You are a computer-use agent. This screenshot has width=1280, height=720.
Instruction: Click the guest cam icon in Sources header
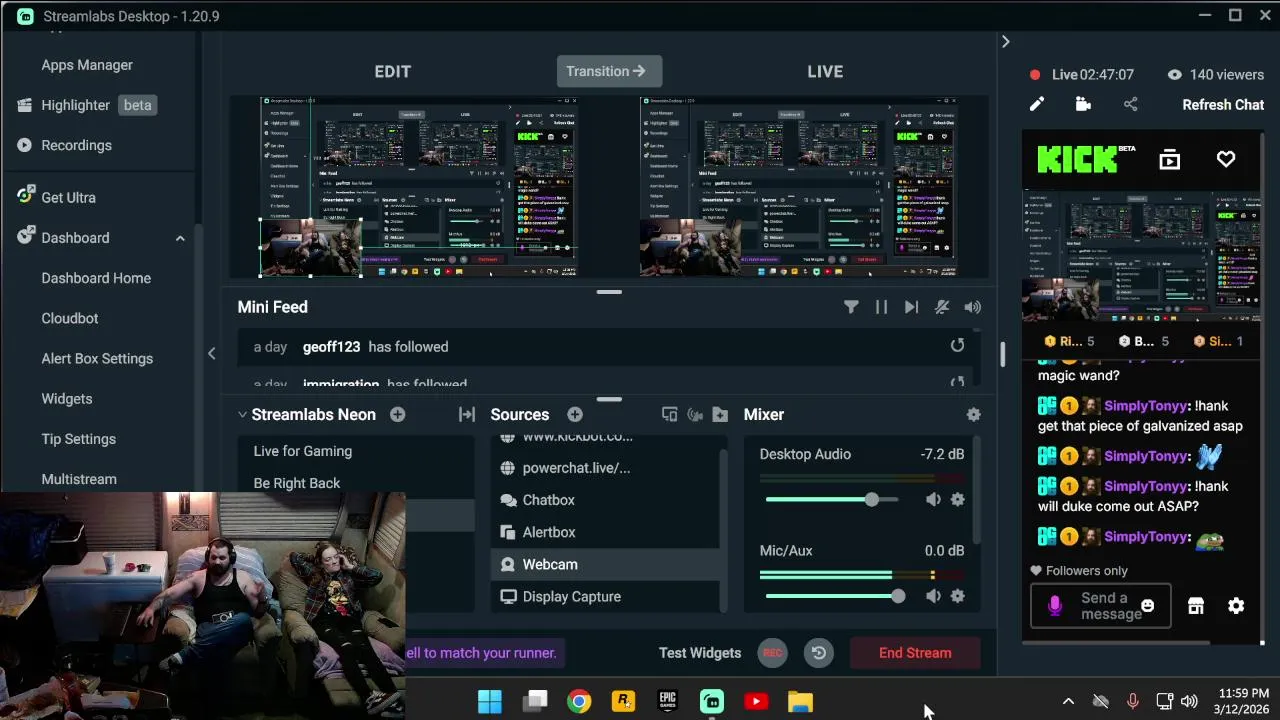[695, 414]
